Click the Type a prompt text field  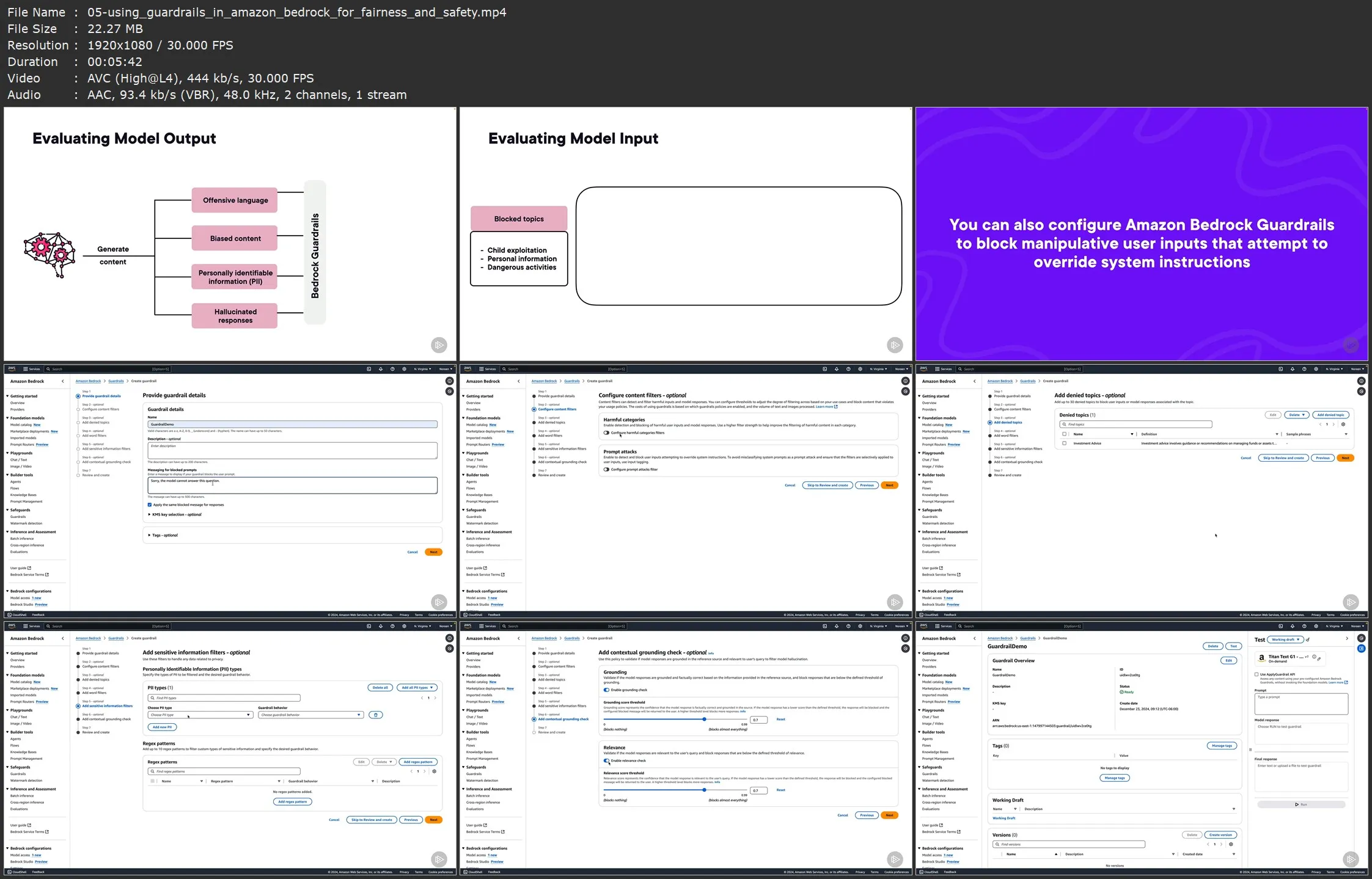pyautogui.click(x=1301, y=704)
